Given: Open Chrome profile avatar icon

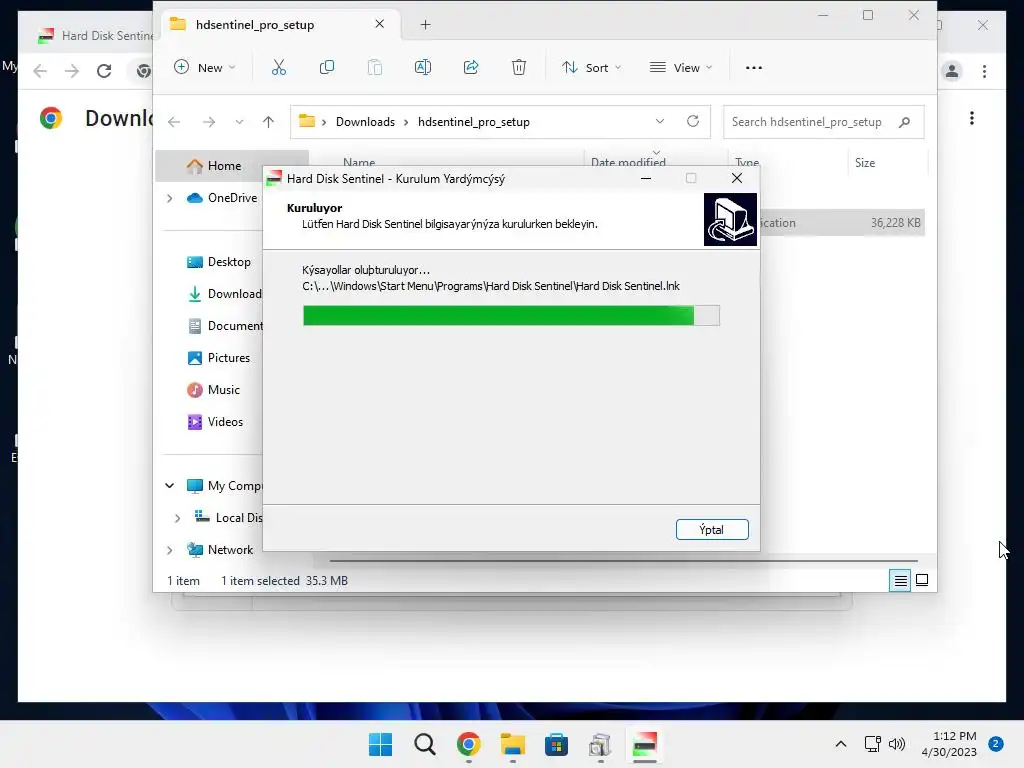Looking at the screenshot, I should click(952, 71).
